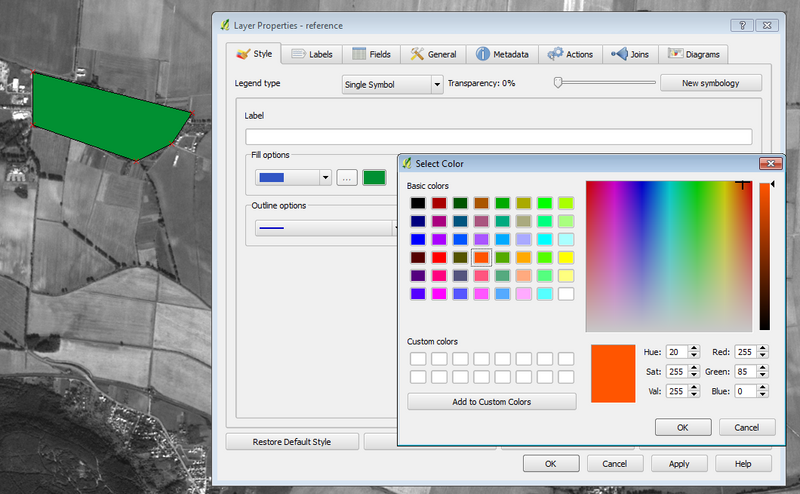800x494 pixels.
Task: Open the Diagrams tab
Action: [x=693, y=54]
